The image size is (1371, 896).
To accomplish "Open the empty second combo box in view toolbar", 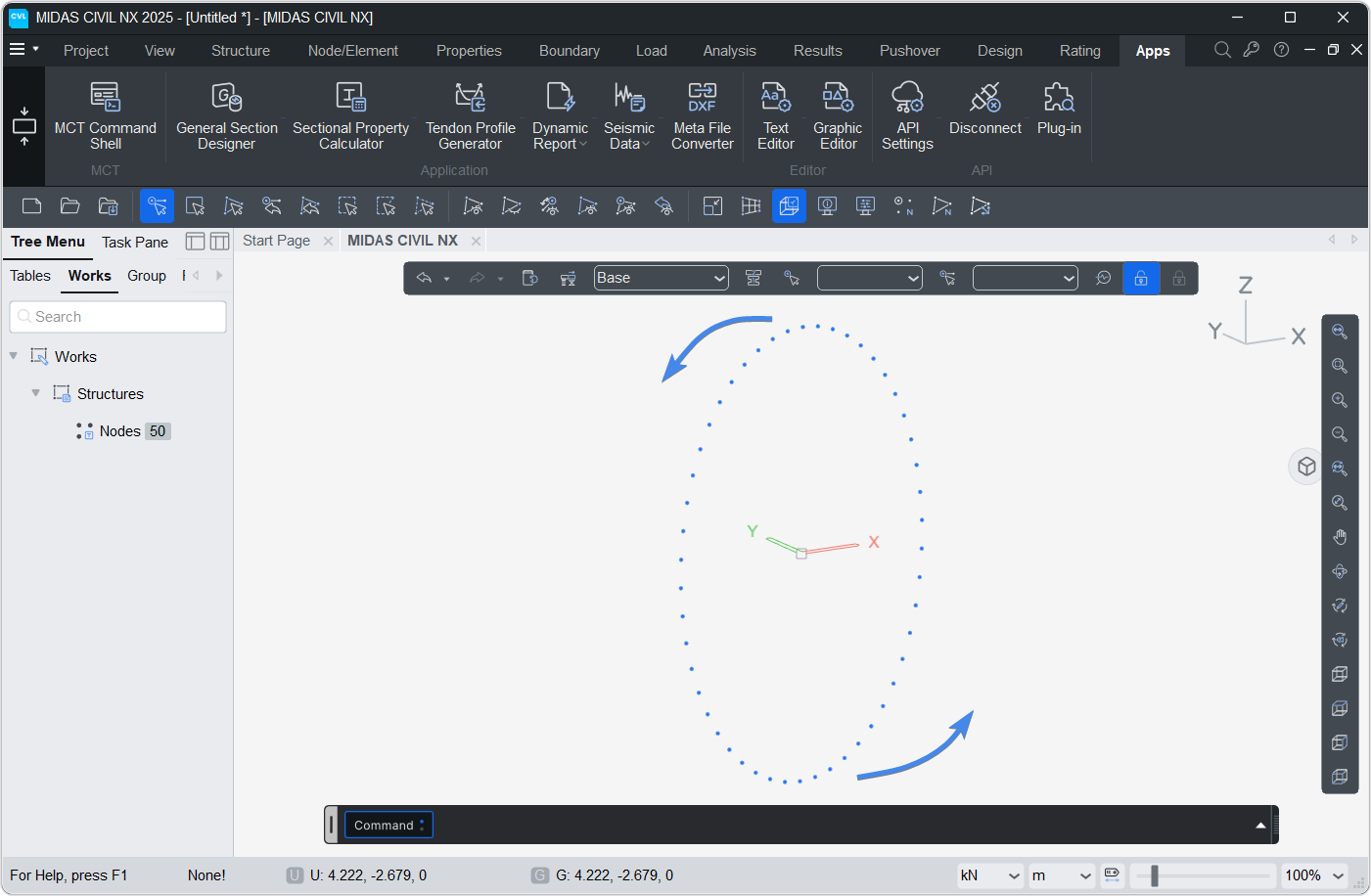I will click(870, 278).
